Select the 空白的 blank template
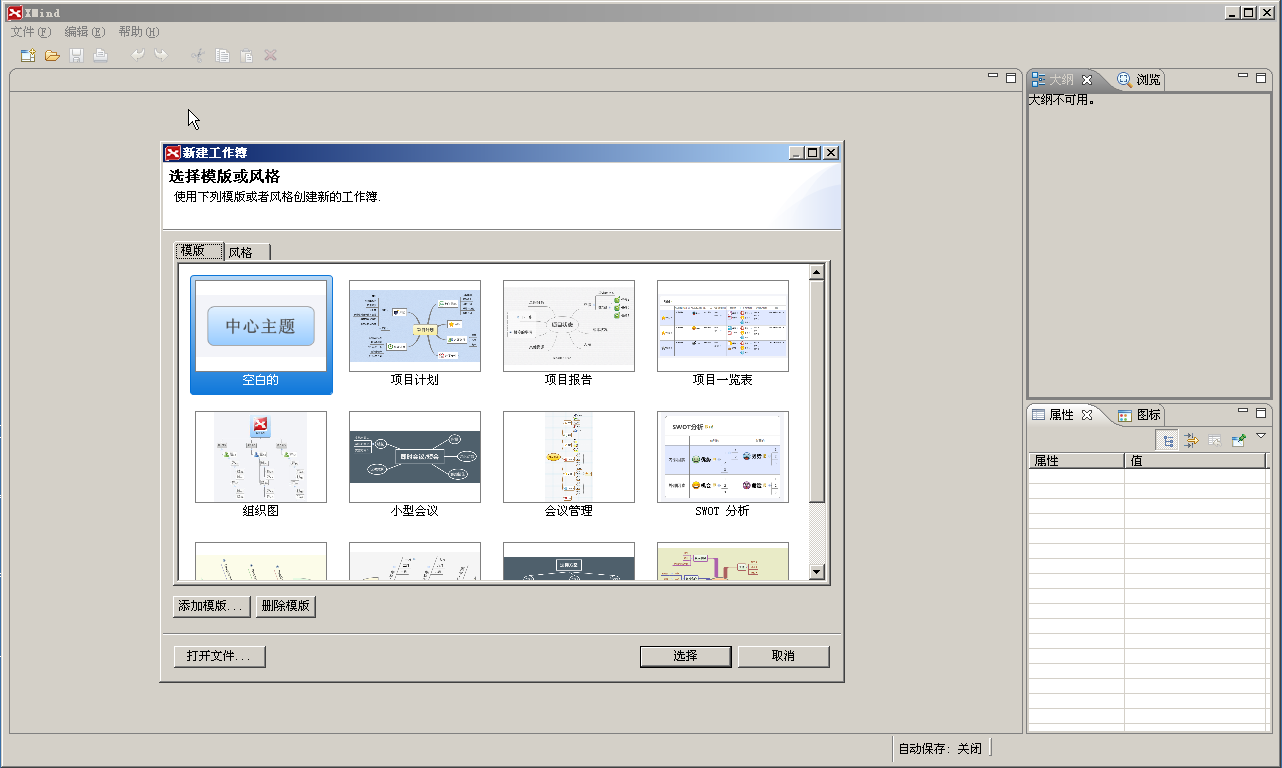 pyautogui.click(x=261, y=335)
